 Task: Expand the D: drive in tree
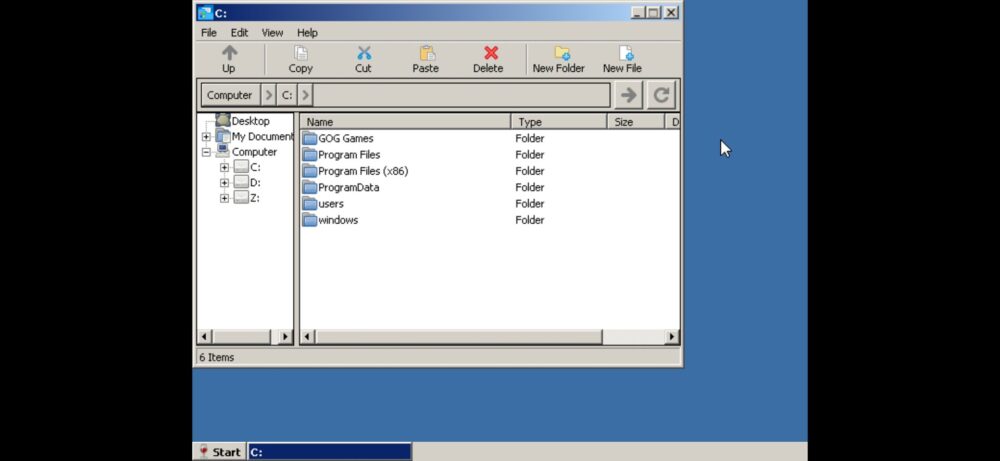[x=224, y=183]
